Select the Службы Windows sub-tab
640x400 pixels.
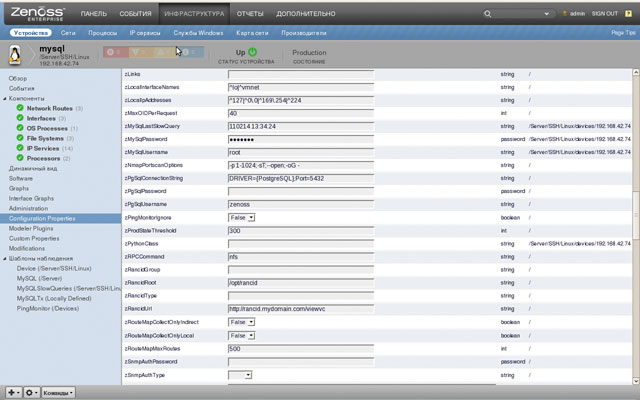click(x=198, y=33)
